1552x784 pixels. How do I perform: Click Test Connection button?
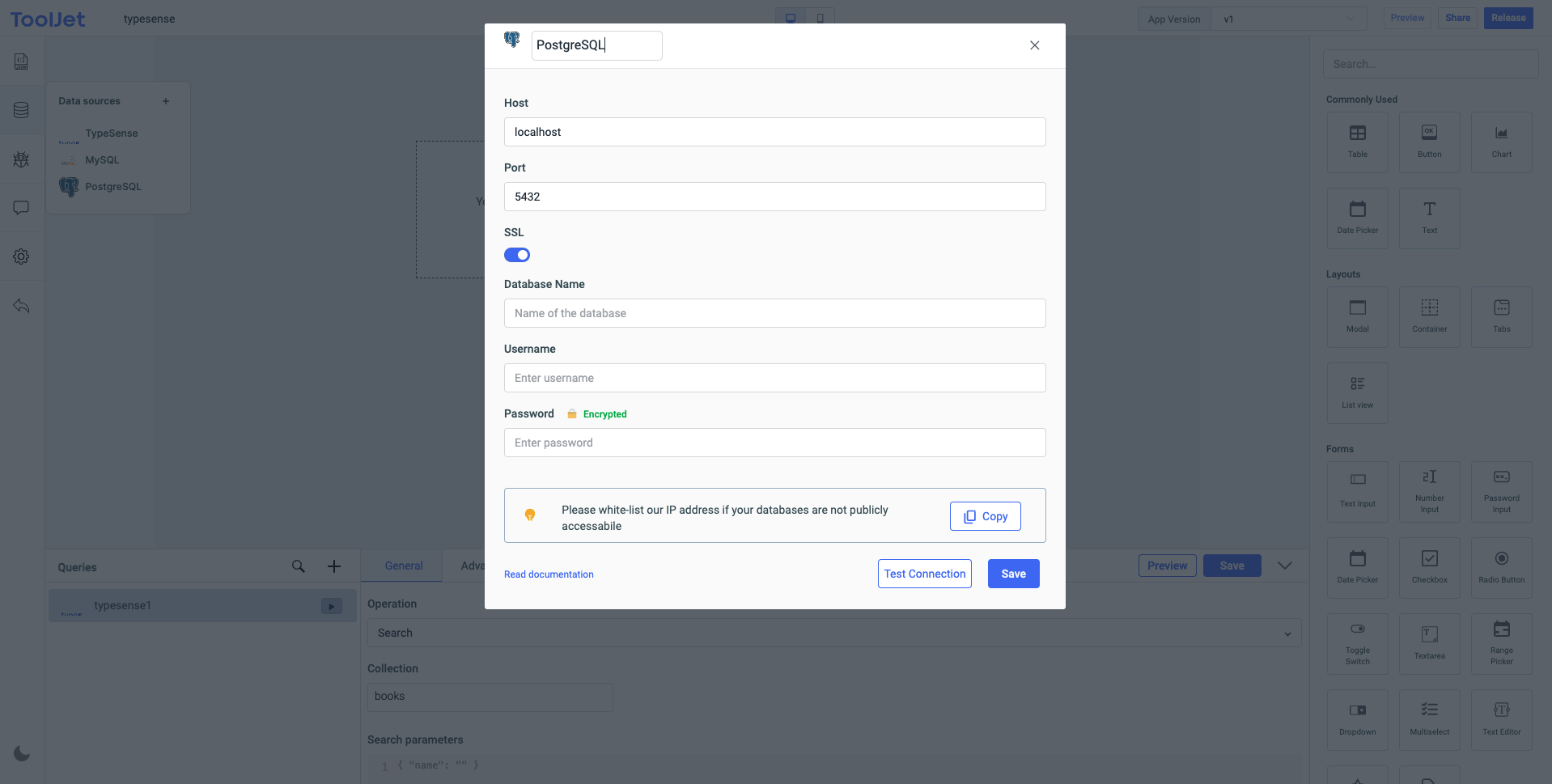[x=924, y=574]
